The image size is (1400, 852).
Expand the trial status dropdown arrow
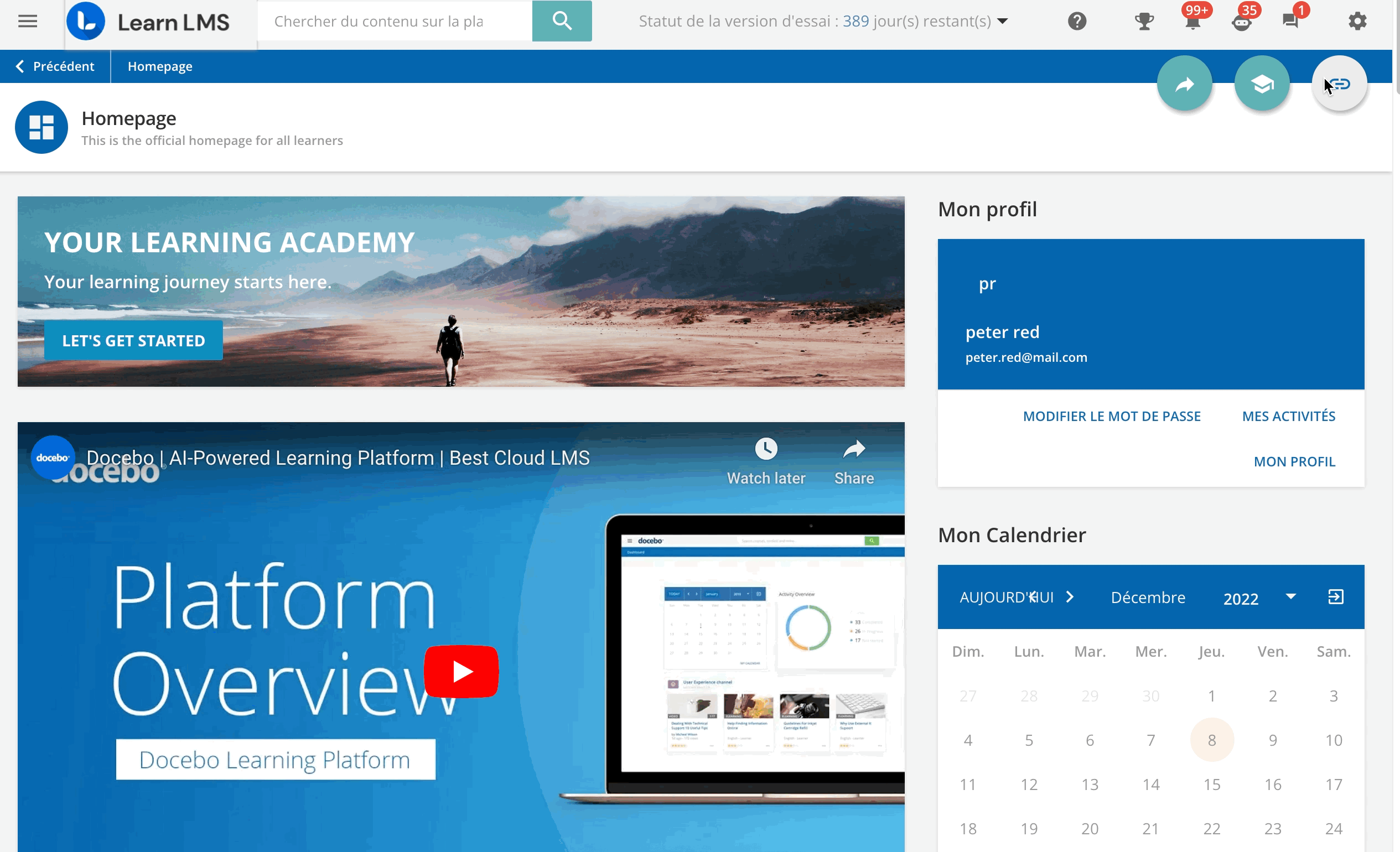1003,22
